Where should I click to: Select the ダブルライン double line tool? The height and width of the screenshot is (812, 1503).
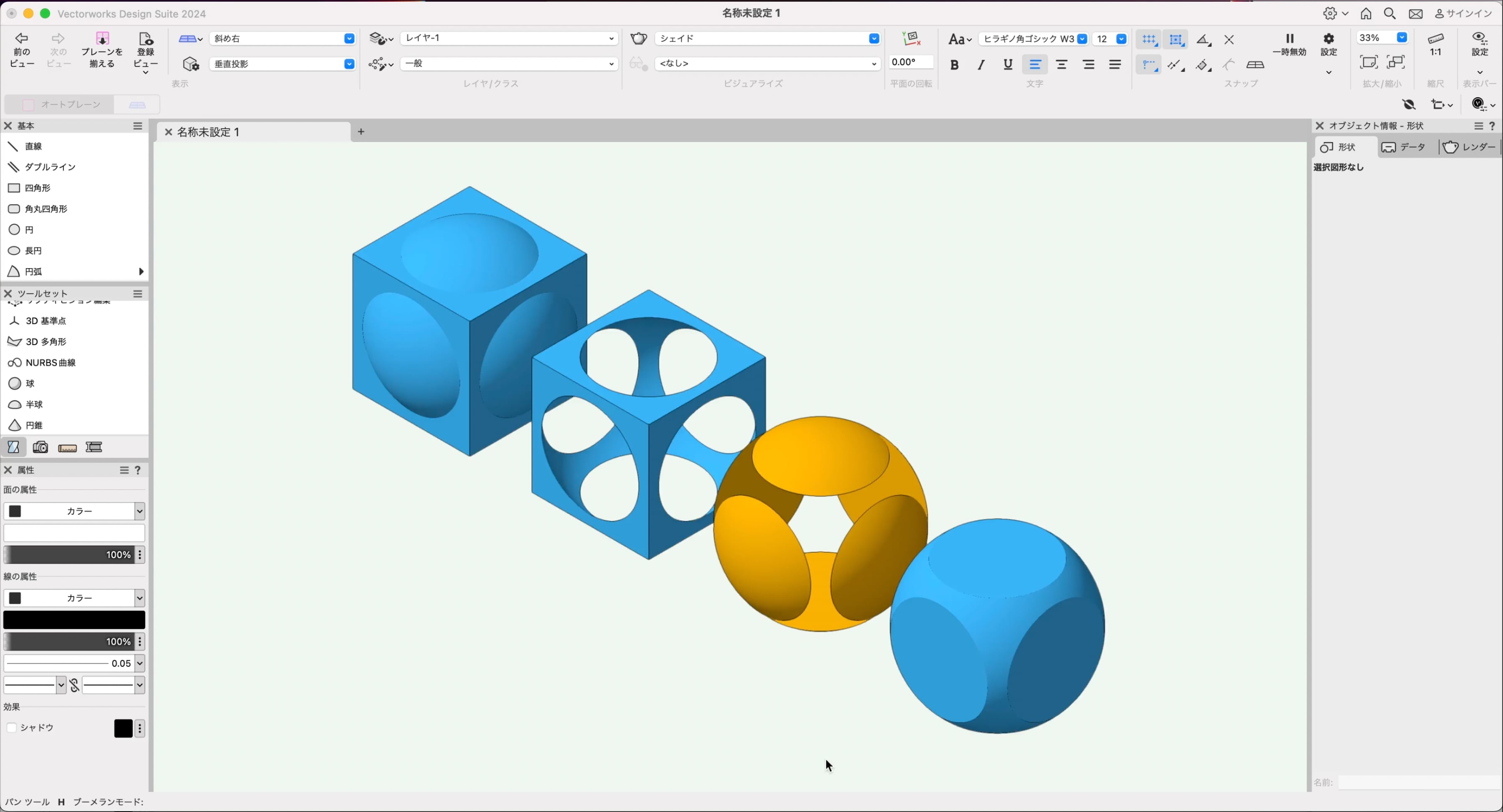point(74,167)
